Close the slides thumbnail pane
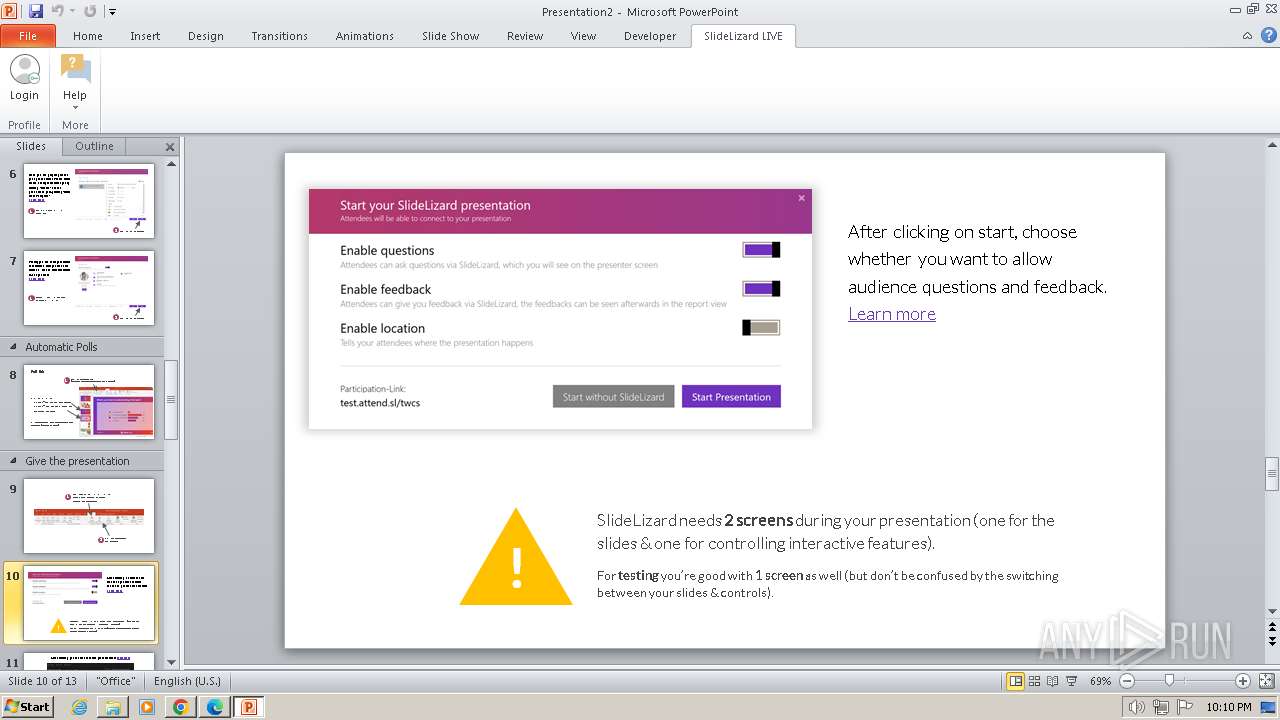 click(170, 147)
